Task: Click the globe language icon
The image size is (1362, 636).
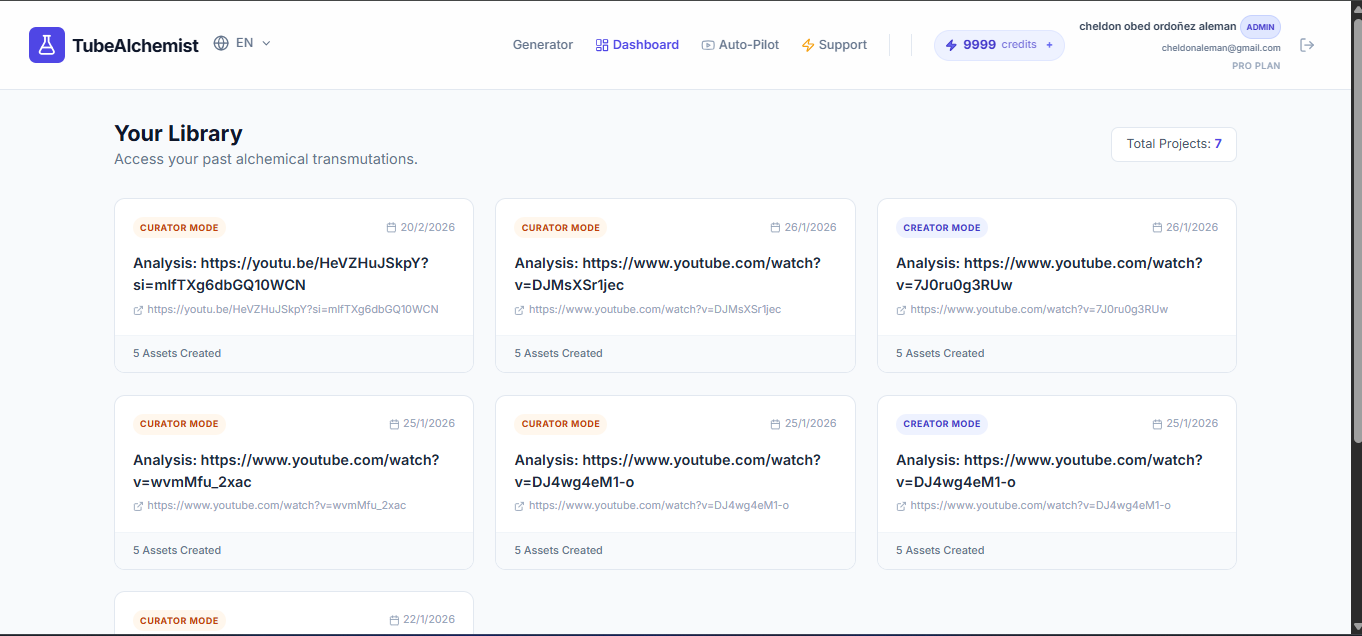Action: pyautogui.click(x=221, y=44)
